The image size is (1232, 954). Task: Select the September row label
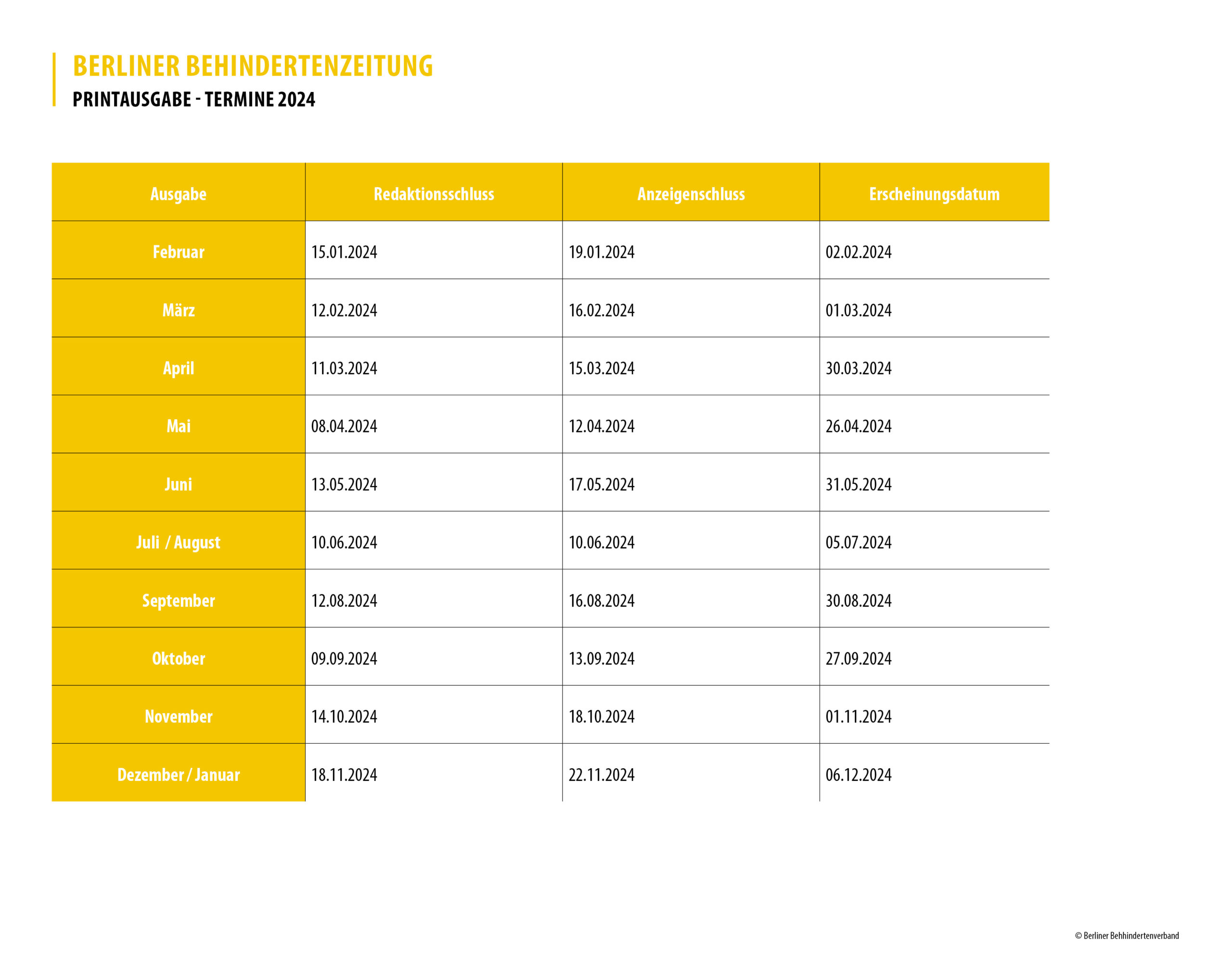pos(178,600)
